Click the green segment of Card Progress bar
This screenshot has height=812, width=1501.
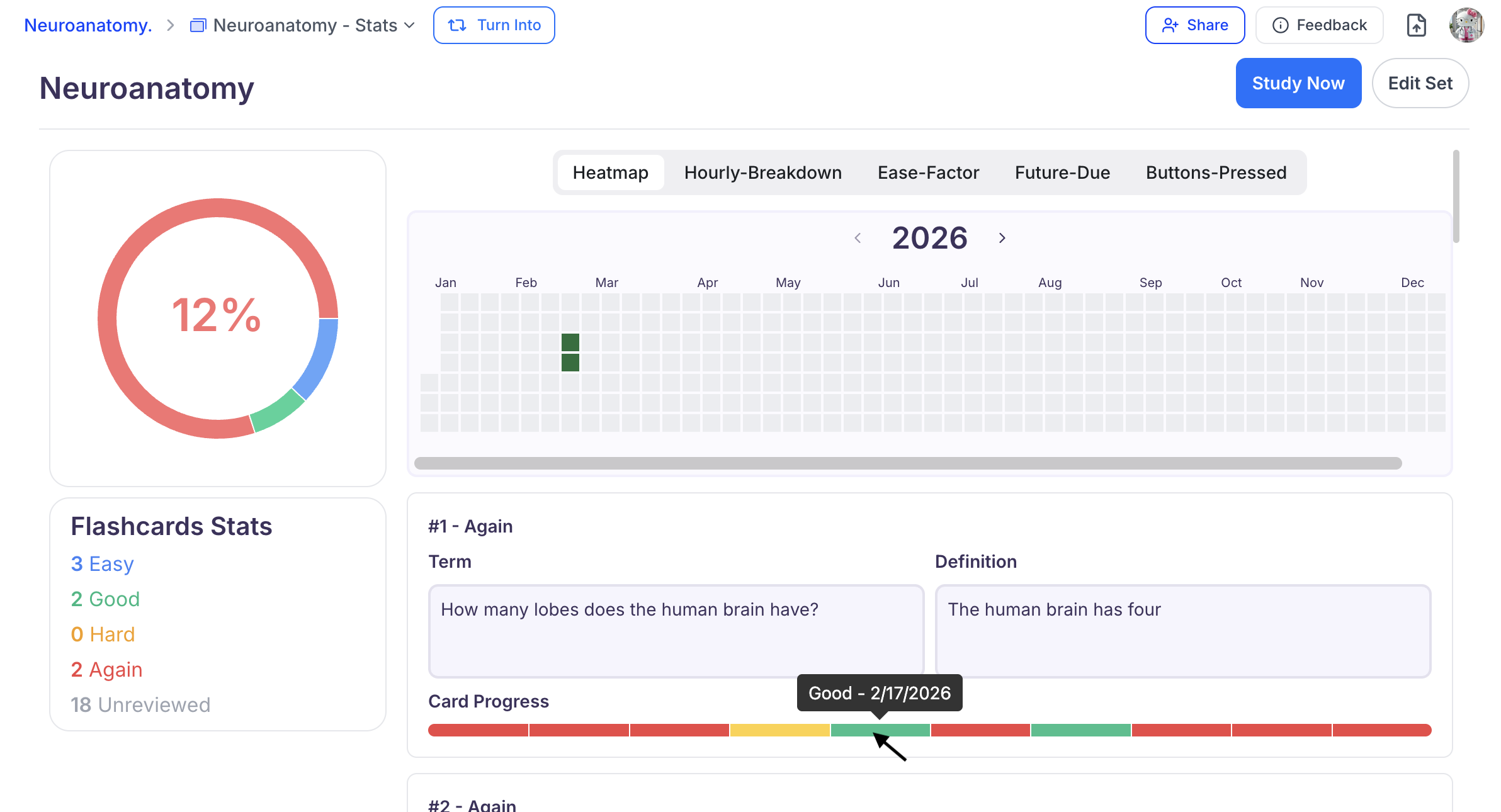click(880, 730)
